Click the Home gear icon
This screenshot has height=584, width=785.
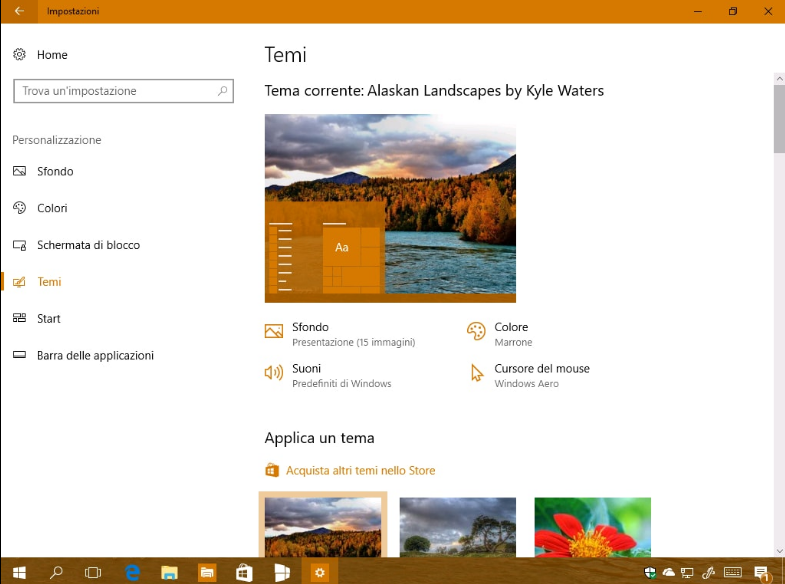(x=19, y=54)
